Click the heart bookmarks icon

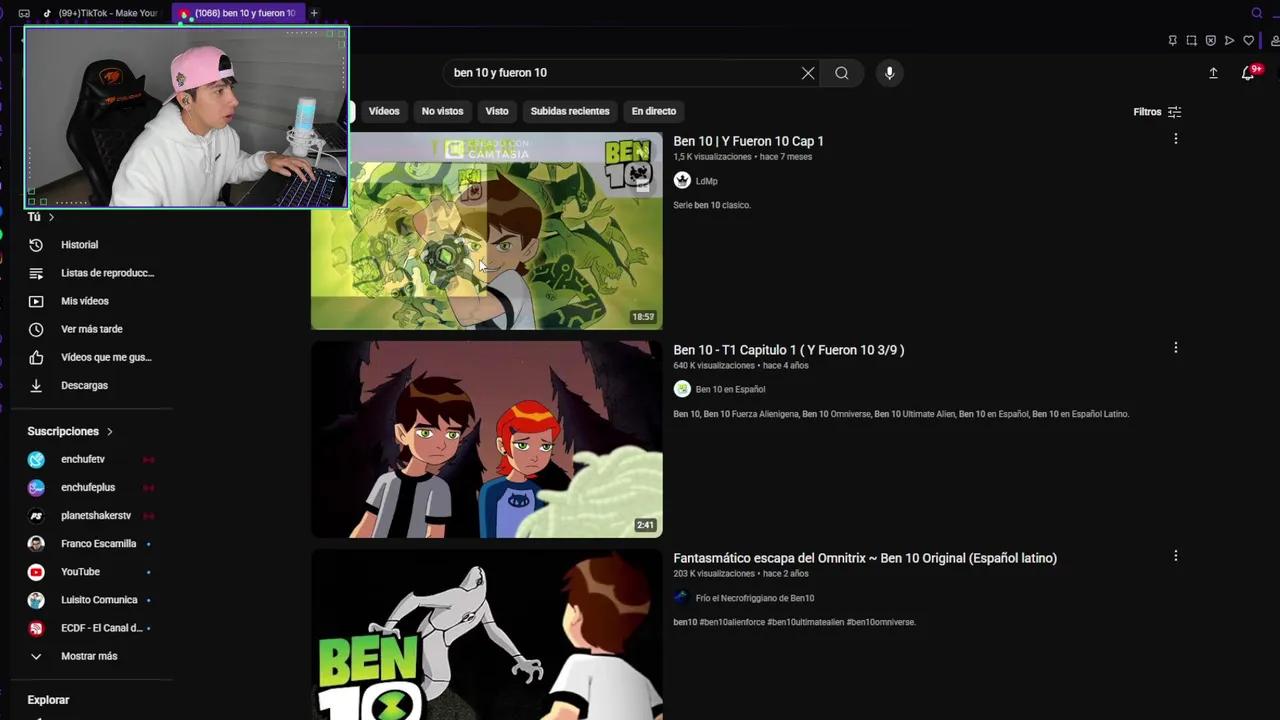(1248, 41)
